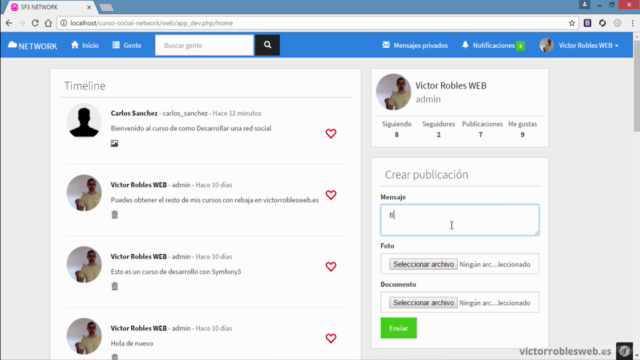Open a new browser tab
This screenshot has height=360, width=640.
coord(107,7)
